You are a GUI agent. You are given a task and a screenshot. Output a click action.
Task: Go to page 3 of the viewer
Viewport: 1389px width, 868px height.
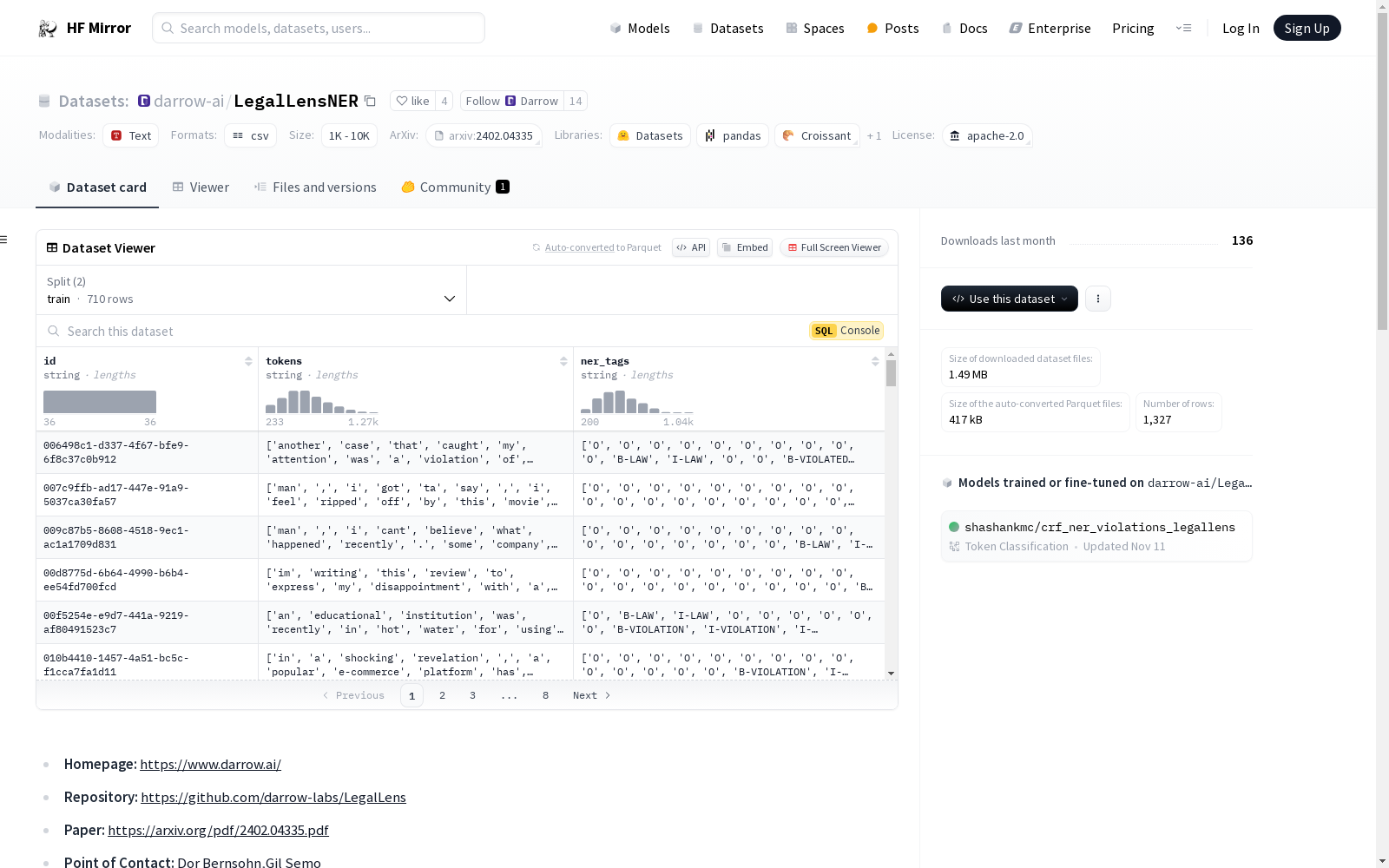click(x=472, y=695)
